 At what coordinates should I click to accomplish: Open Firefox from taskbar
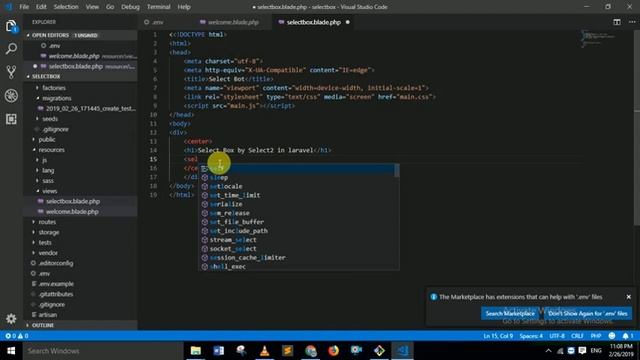tap(333, 351)
